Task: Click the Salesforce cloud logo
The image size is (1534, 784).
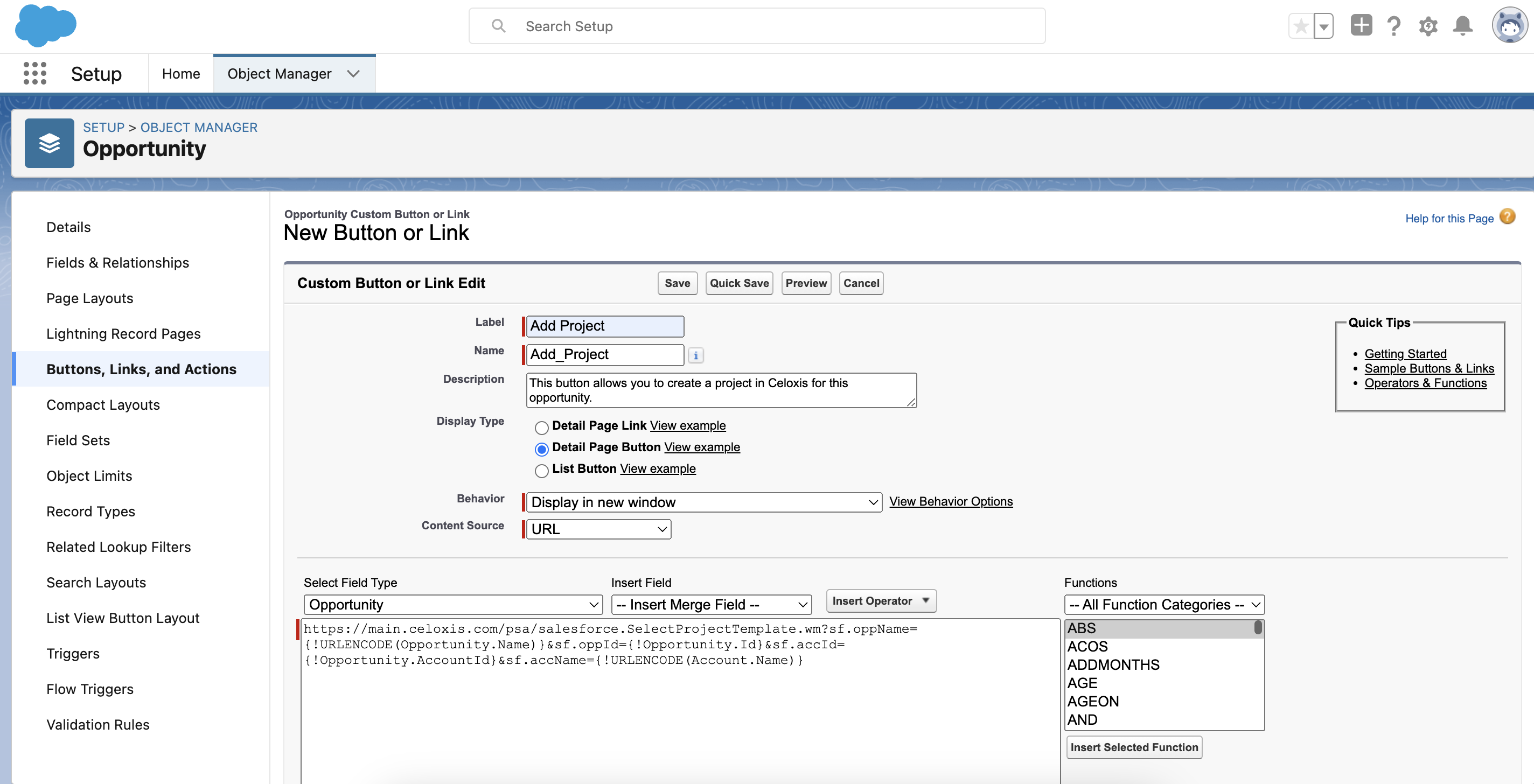Action: click(x=45, y=26)
